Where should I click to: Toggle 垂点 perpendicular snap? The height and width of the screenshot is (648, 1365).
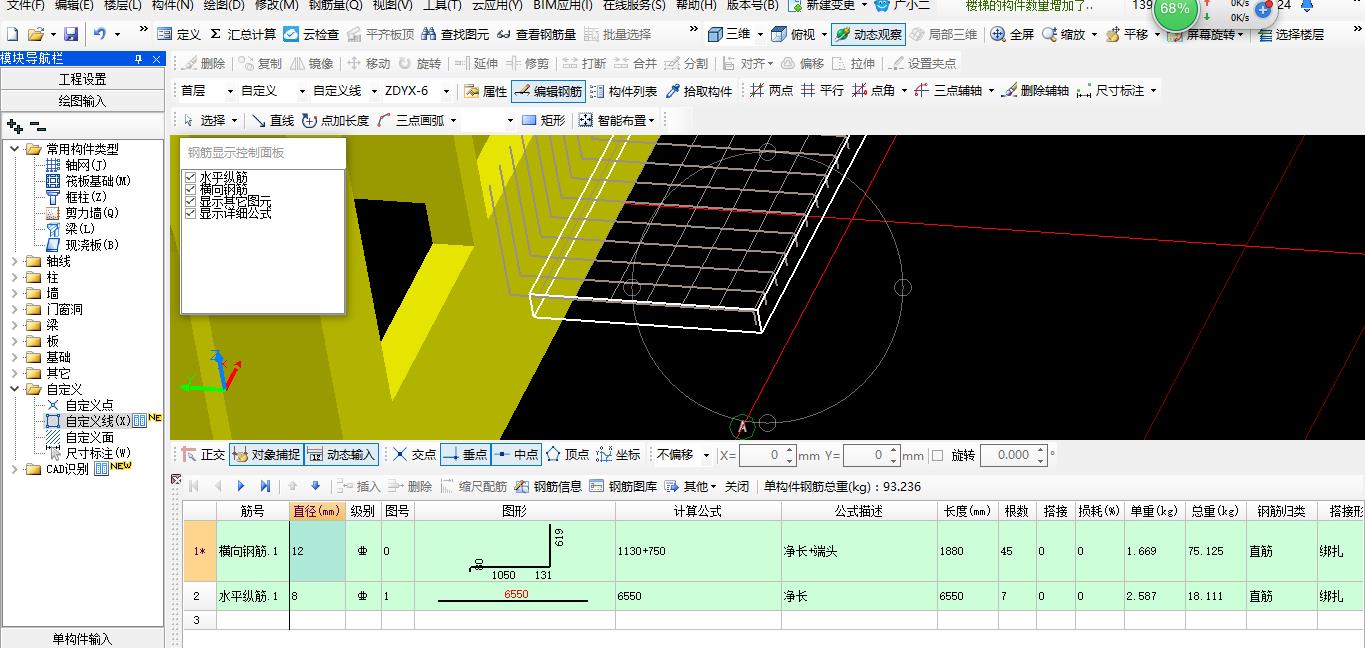(465, 455)
